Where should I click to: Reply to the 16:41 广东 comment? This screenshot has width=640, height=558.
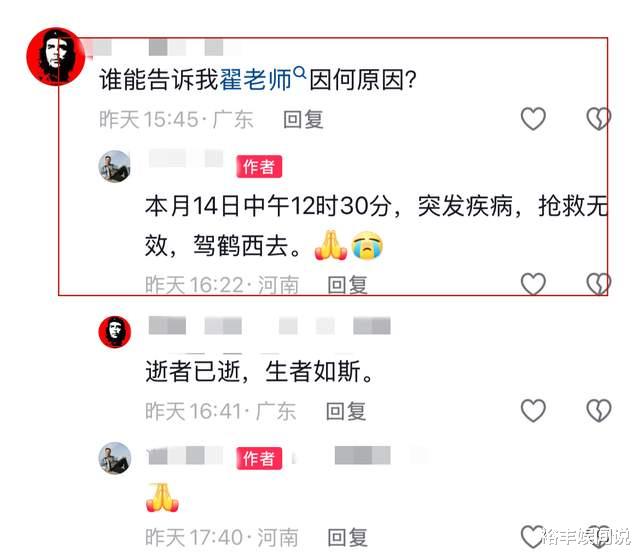pos(346,411)
